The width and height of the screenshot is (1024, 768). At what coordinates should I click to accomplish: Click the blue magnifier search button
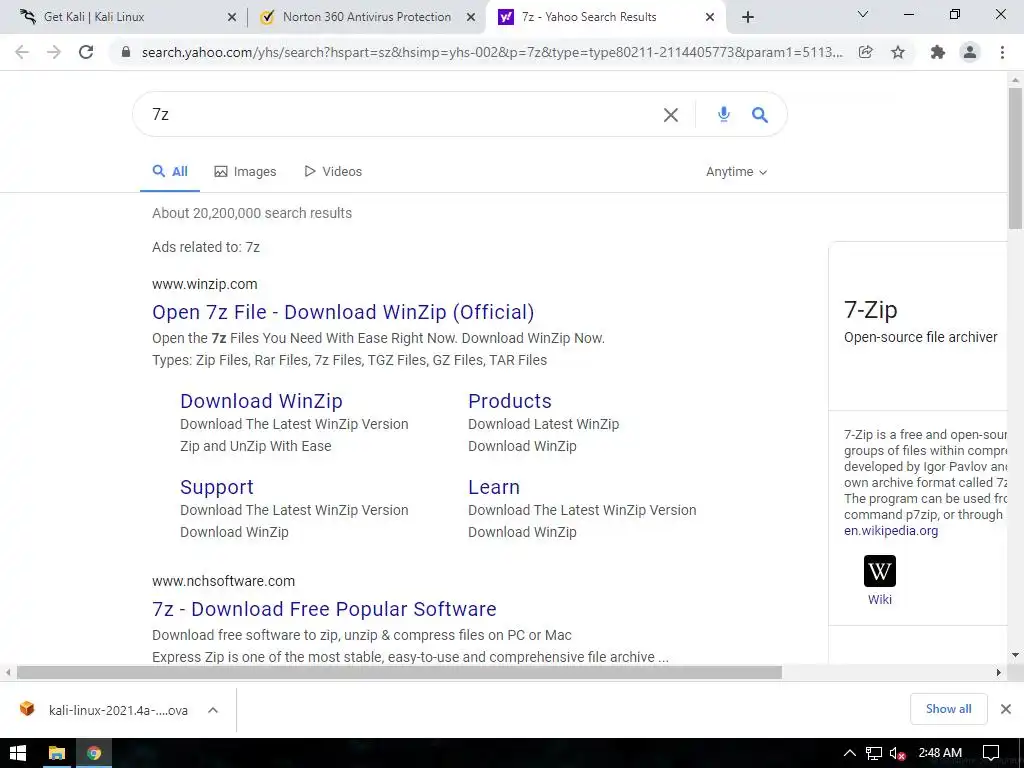760,115
